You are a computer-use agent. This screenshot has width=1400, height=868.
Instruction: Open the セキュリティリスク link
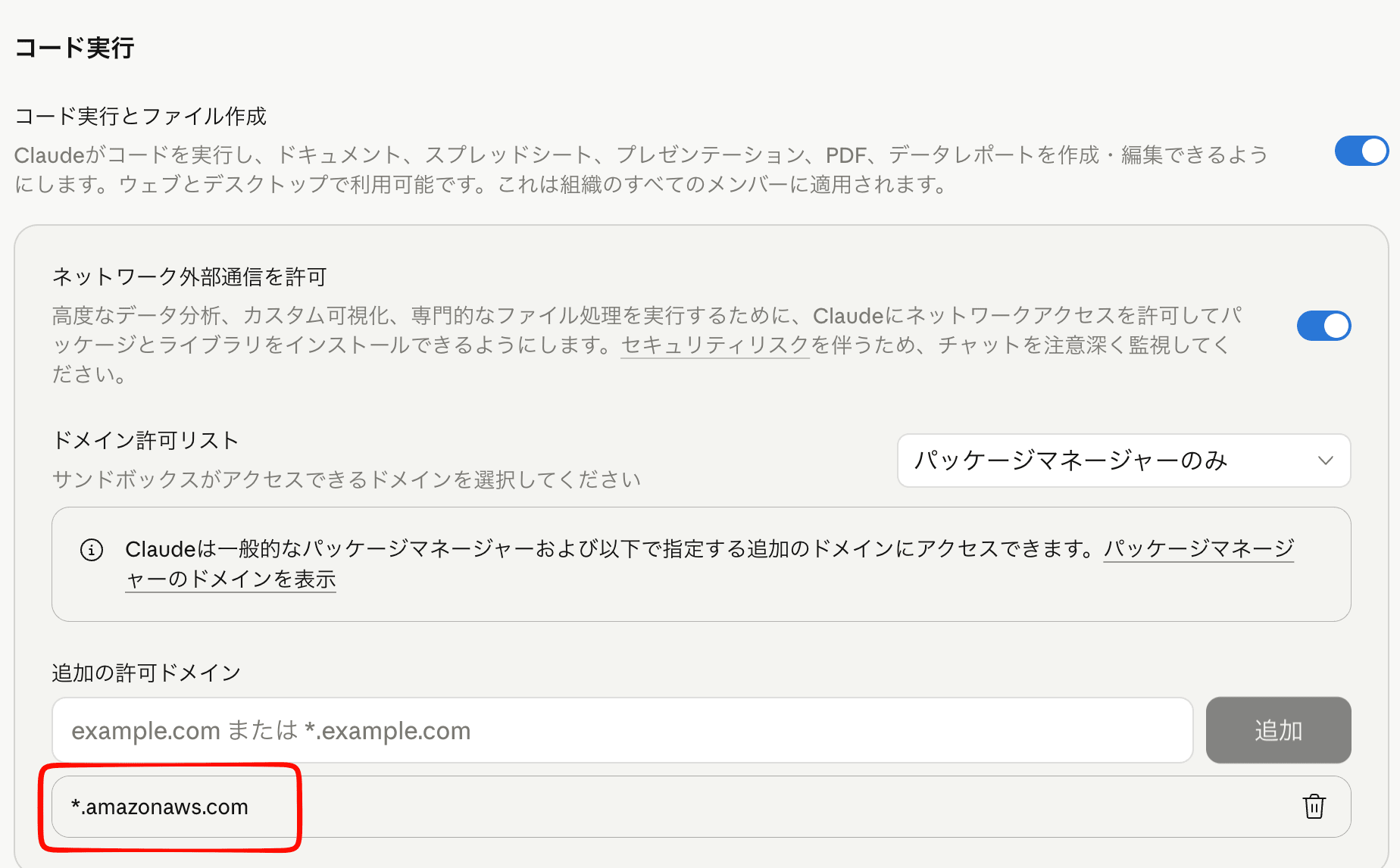coord(714,345)
